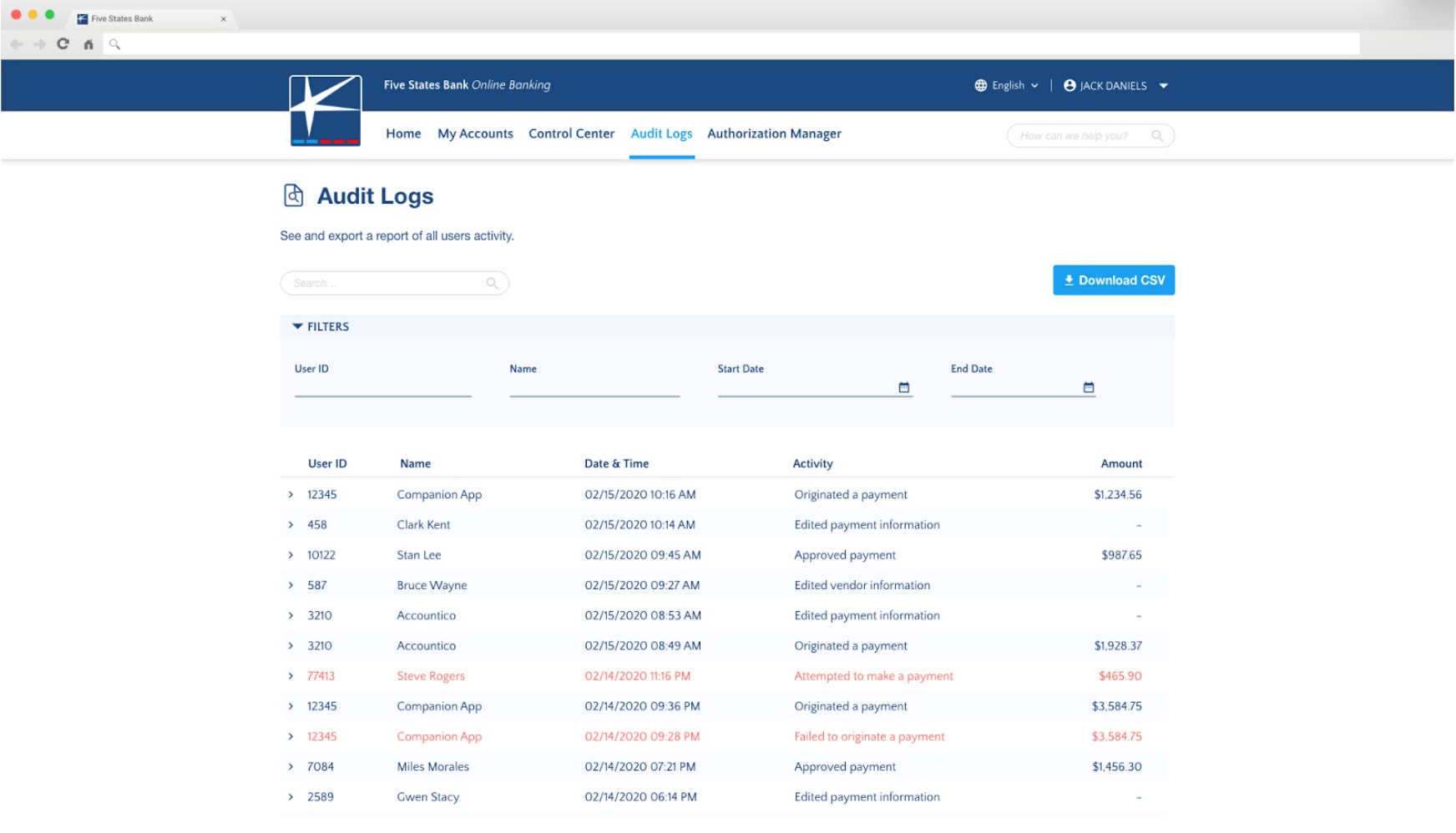Click the user profile avatar icon
Viewport: 1456px width, 833px height.
click(x=1069, y=85)
